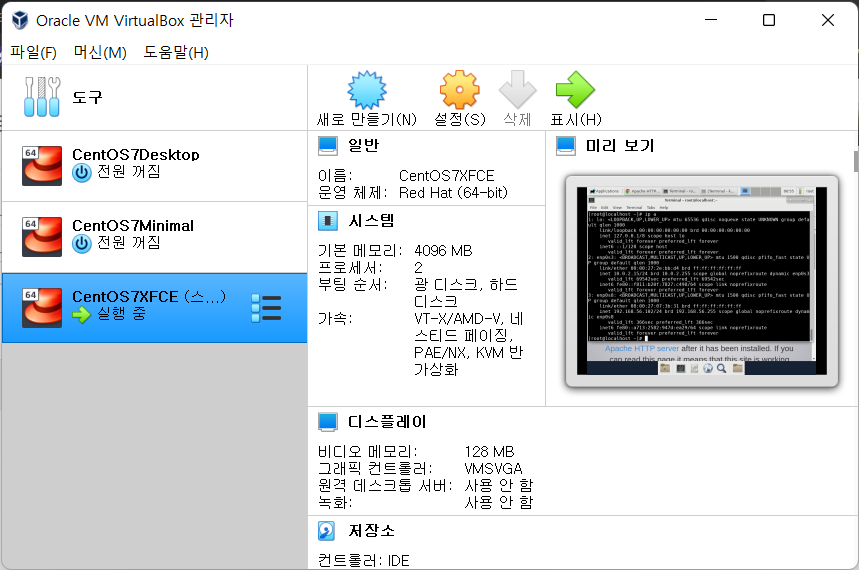Click the System (시스템) section heading
The width and height of the screenshot is (859, 570).
[x=371, y=221]
